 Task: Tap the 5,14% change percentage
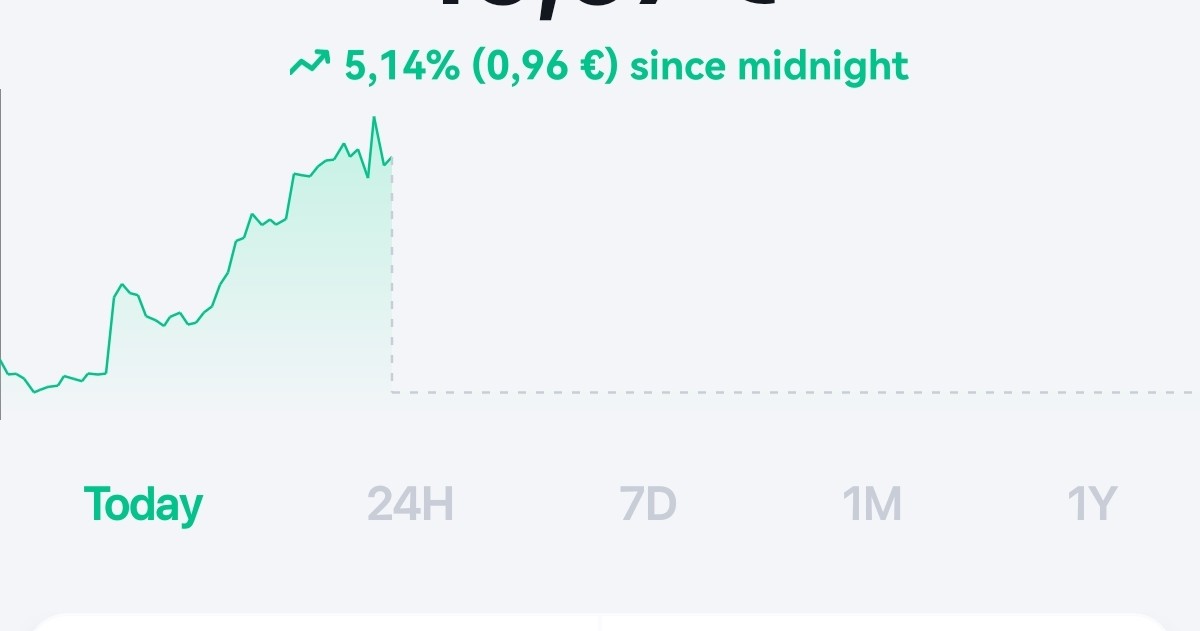[x=402, y=66]
